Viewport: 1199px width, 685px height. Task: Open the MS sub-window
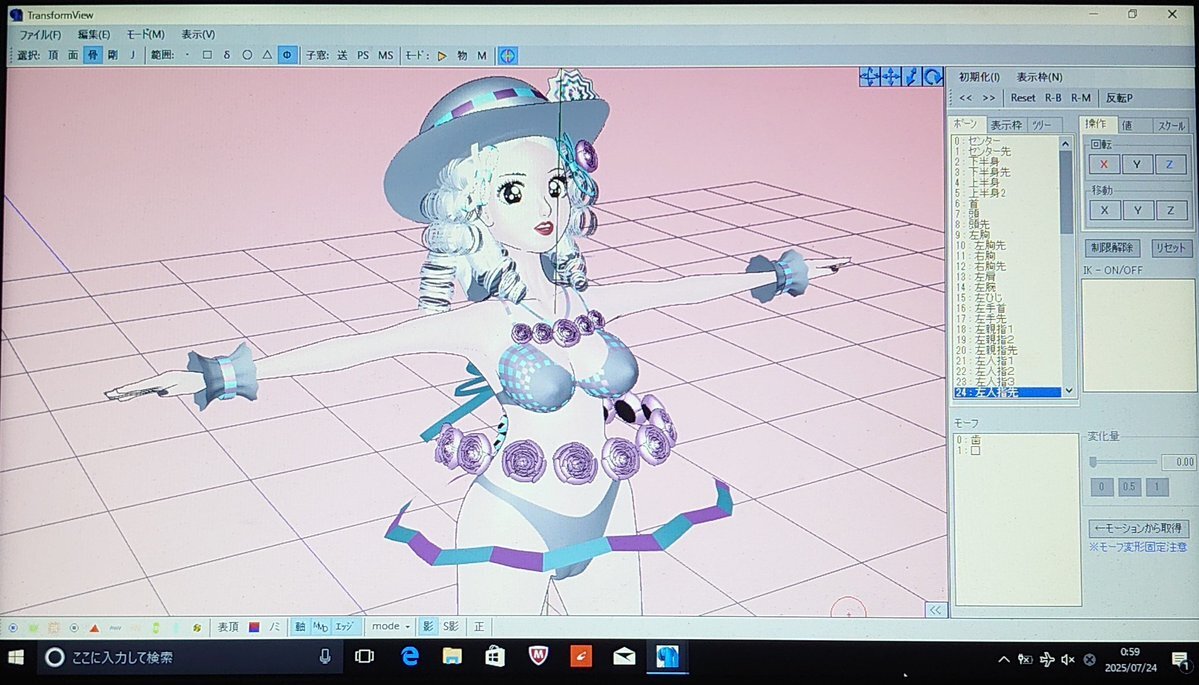pos(385,55)
